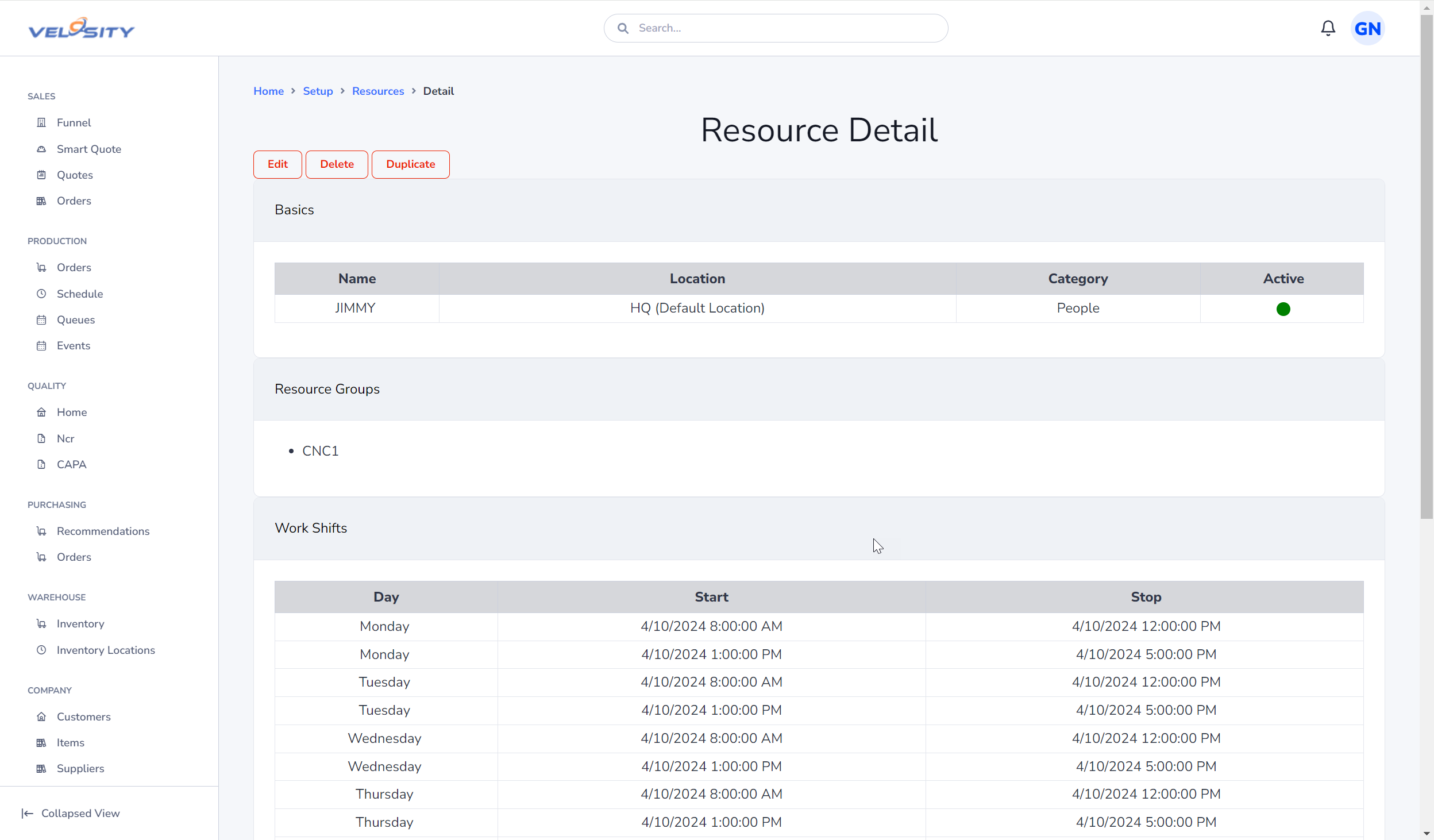Open the GN user avatar menu
The height and width of the screenshot is (840, 1434).
coord(1367,28)
